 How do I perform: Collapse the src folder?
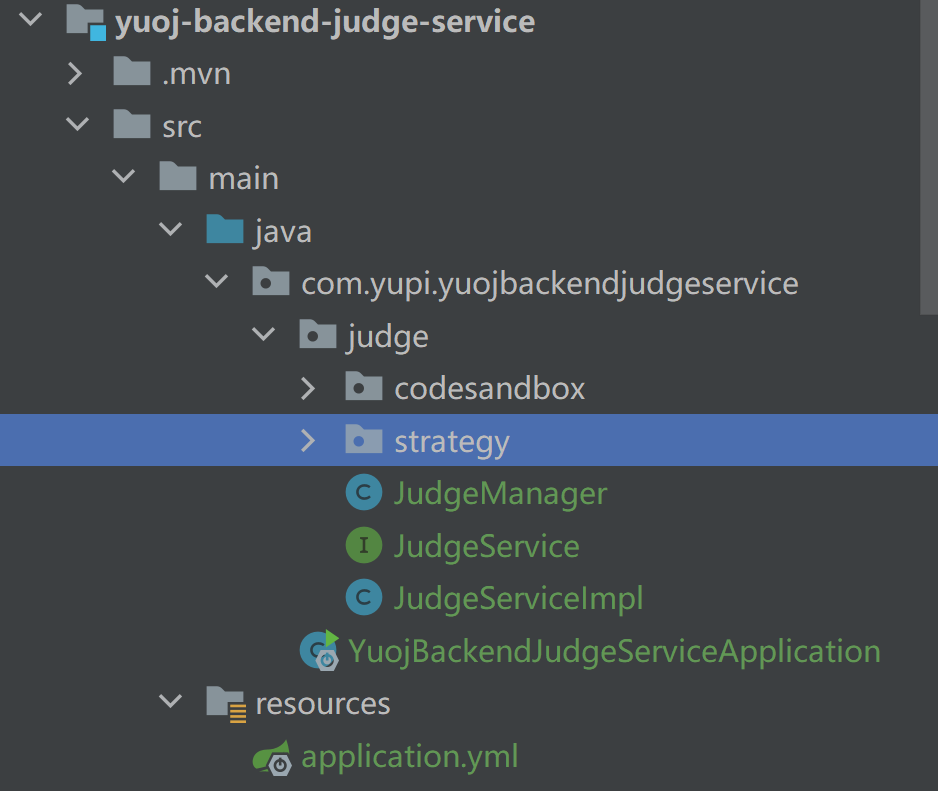tap(75, 126)
